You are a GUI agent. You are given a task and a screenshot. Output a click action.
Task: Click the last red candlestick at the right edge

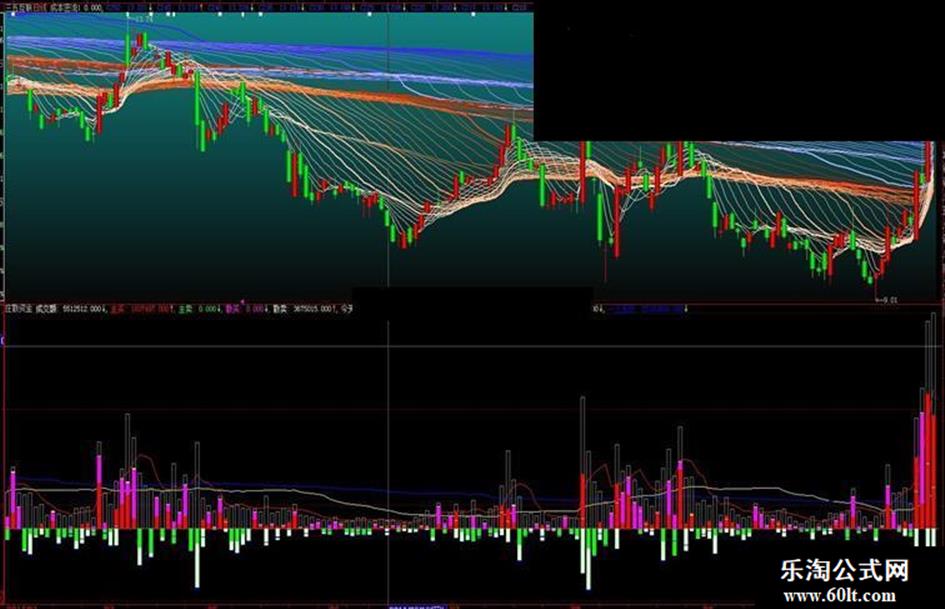[929, 160]
